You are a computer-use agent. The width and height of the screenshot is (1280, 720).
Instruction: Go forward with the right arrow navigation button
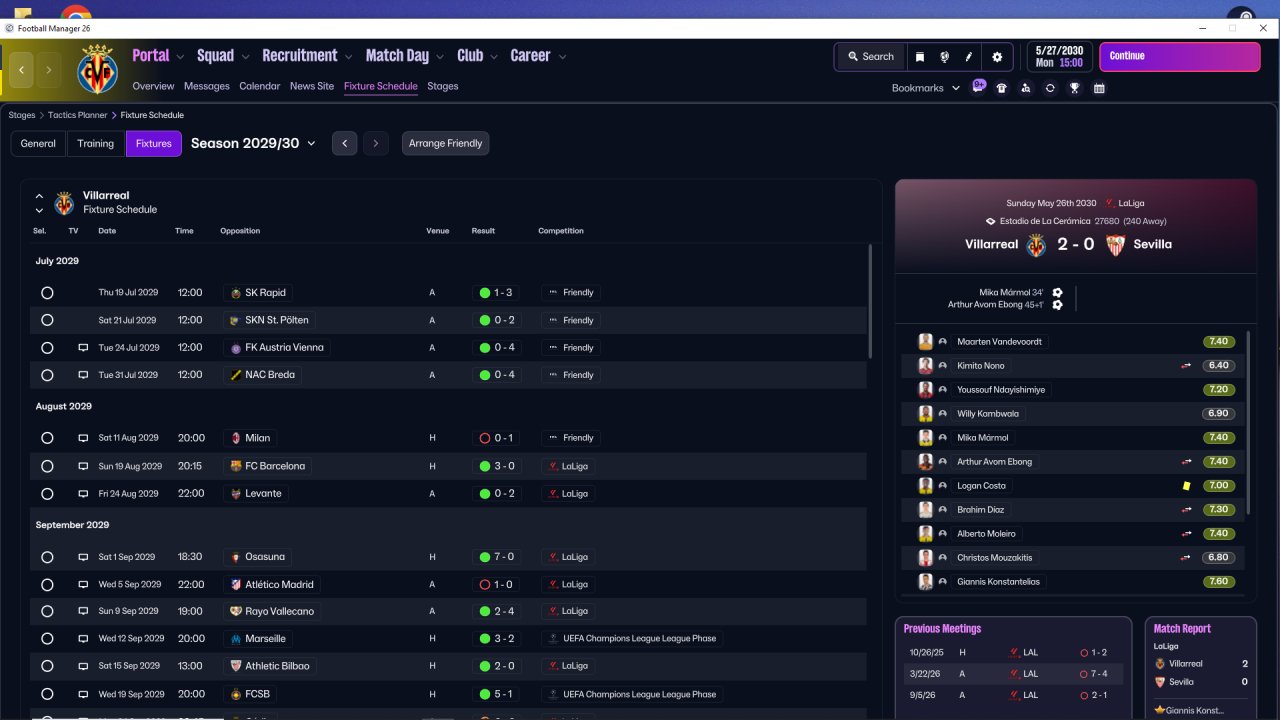coord(48,70)
